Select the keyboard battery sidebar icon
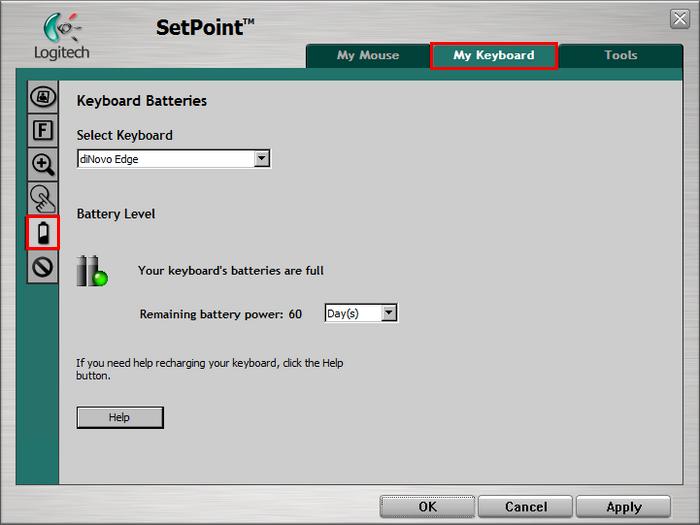700x525 pixels. (43, 233)
